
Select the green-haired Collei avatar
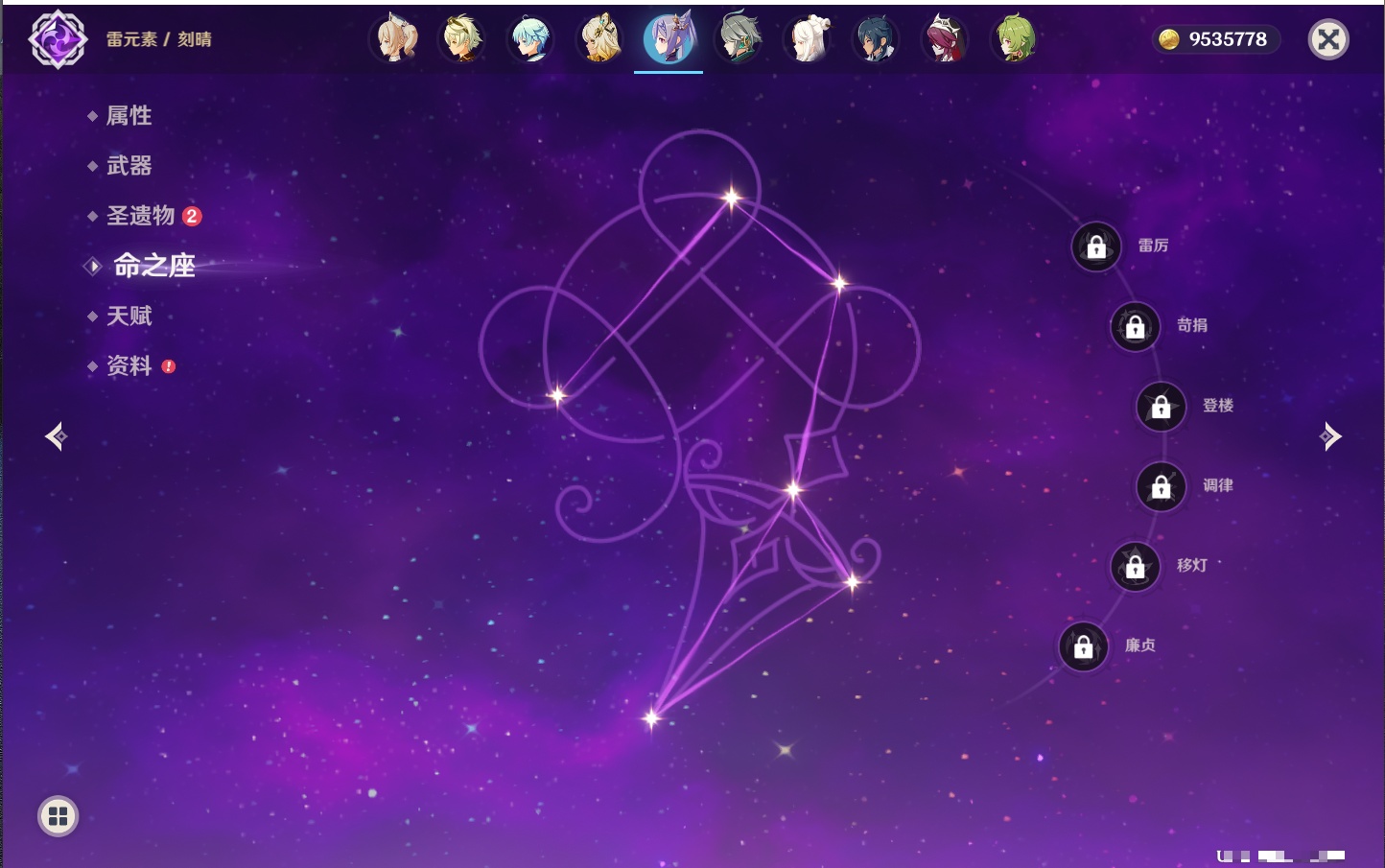(1014, 39)
